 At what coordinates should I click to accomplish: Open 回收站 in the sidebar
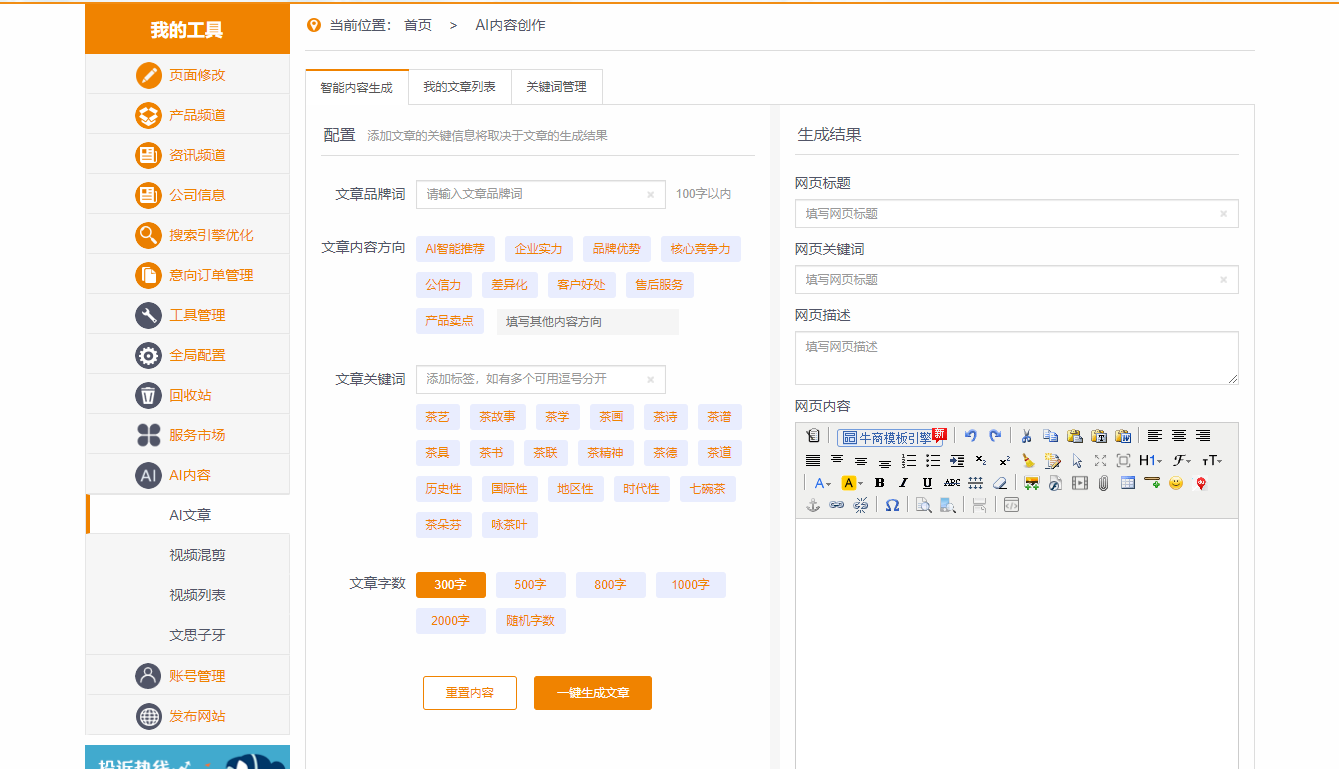188,395
